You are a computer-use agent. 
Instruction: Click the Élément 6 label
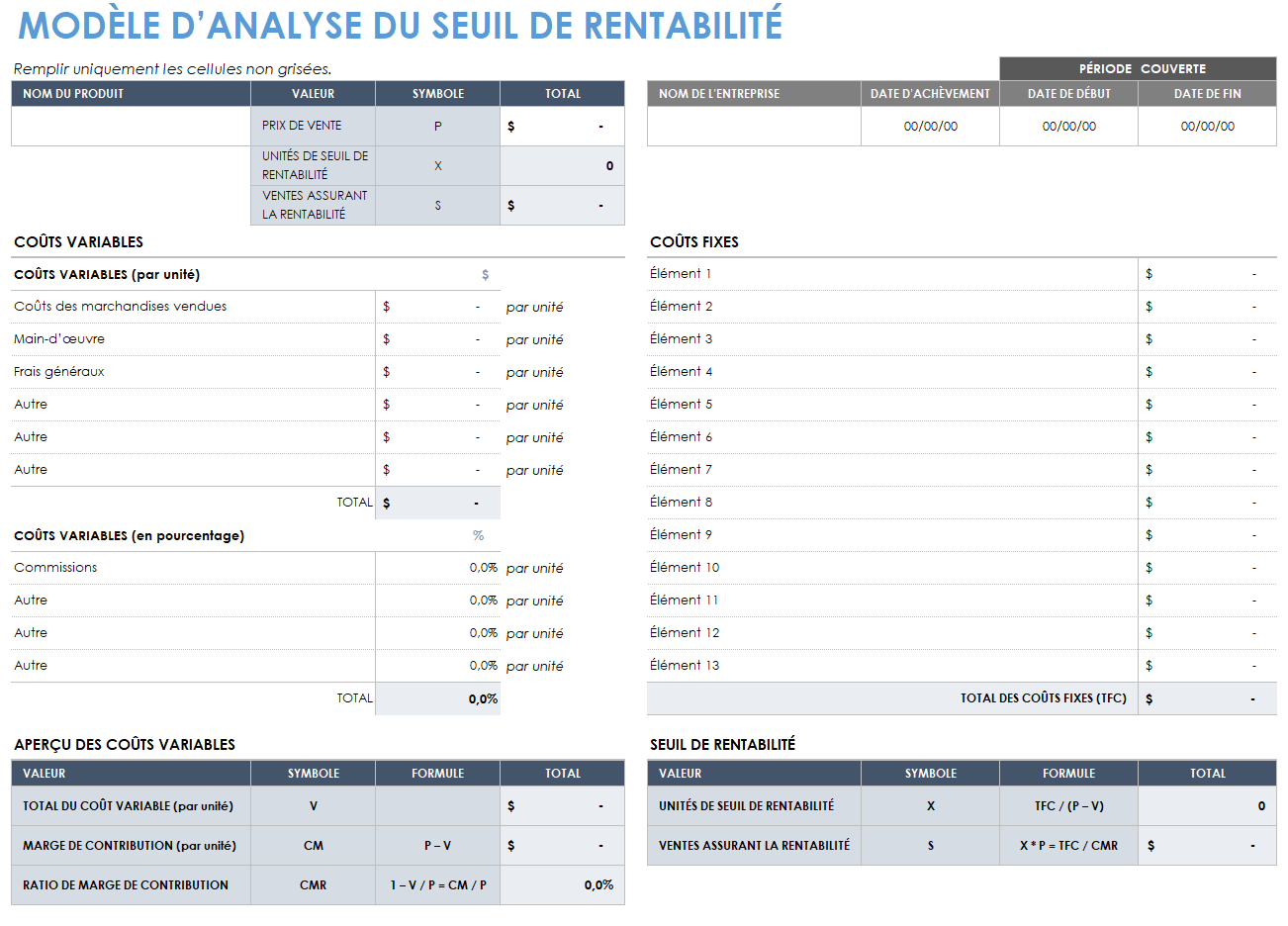(x=681, y=437)
